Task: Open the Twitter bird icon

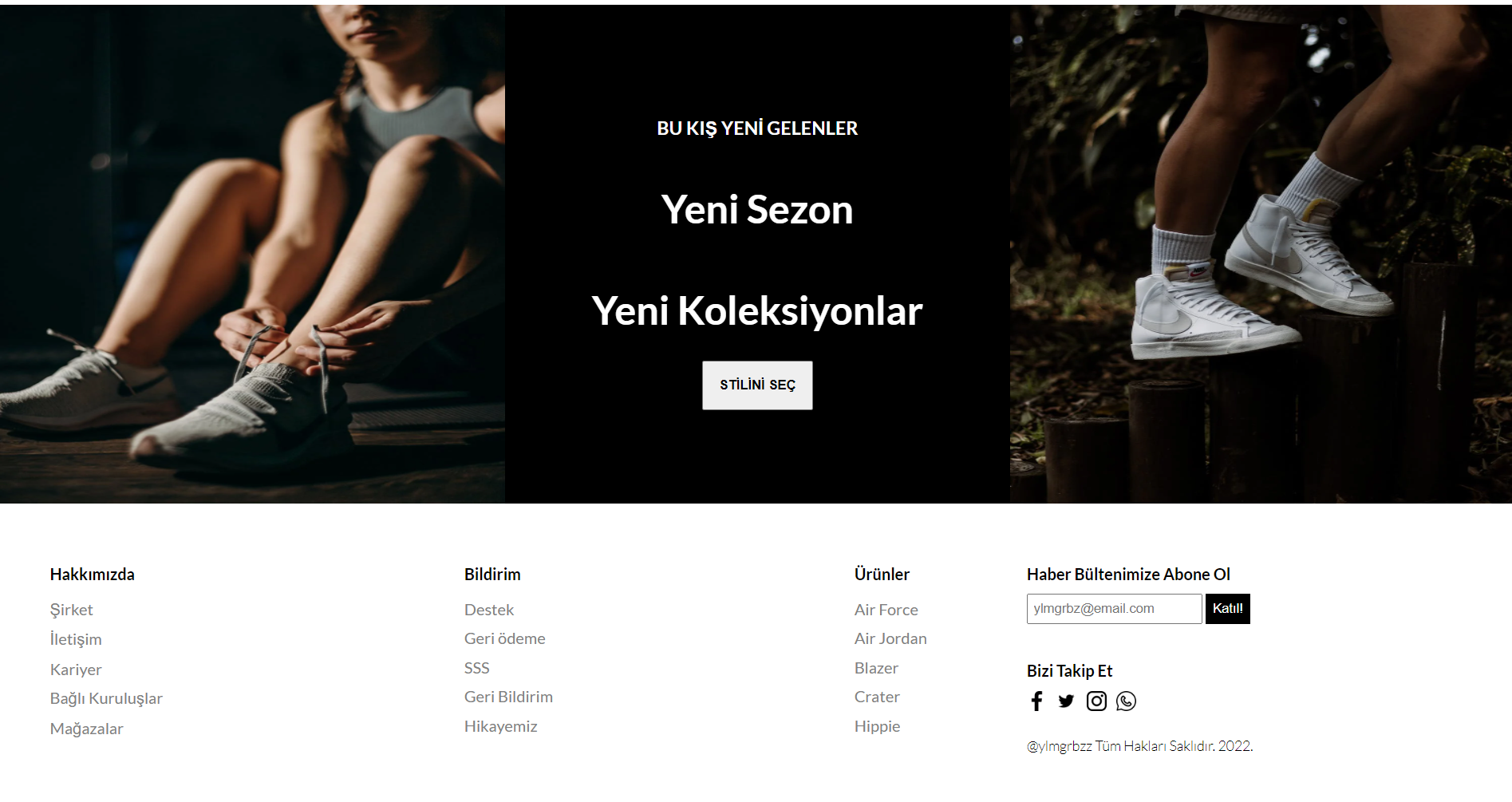Action: [1066, 701]
